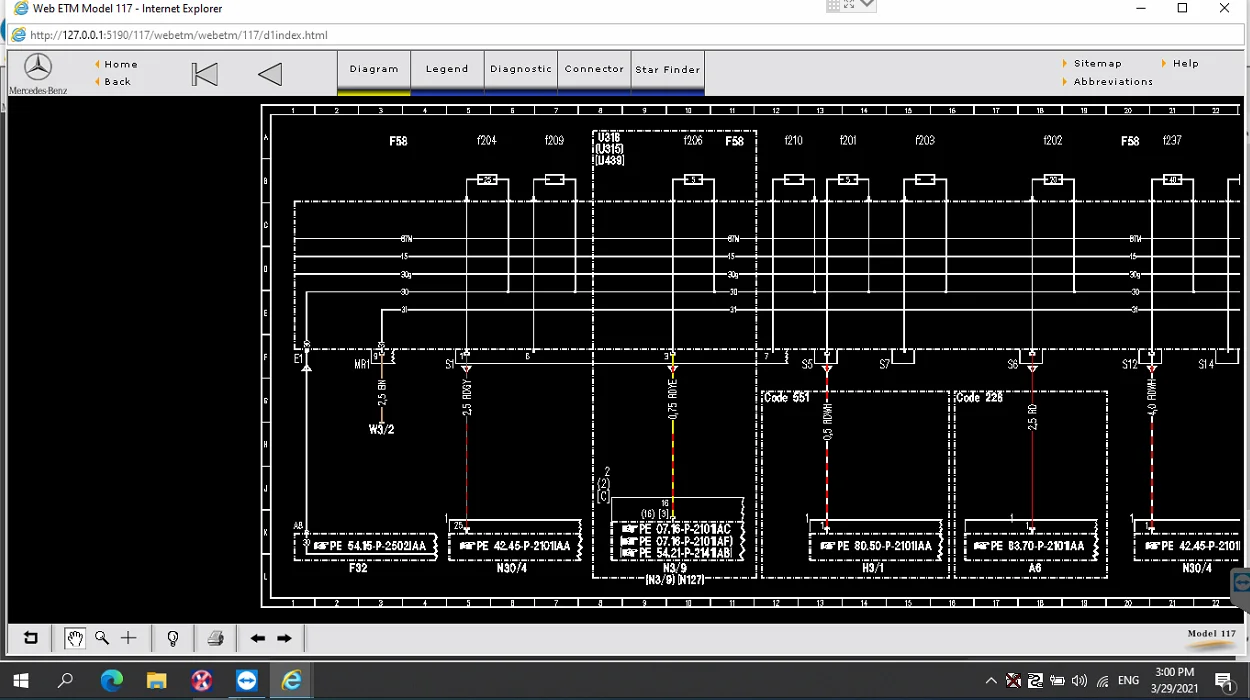Open File Explorer from the taskbar
This screenshot has height=700, width=1250.
click(156, 681)
